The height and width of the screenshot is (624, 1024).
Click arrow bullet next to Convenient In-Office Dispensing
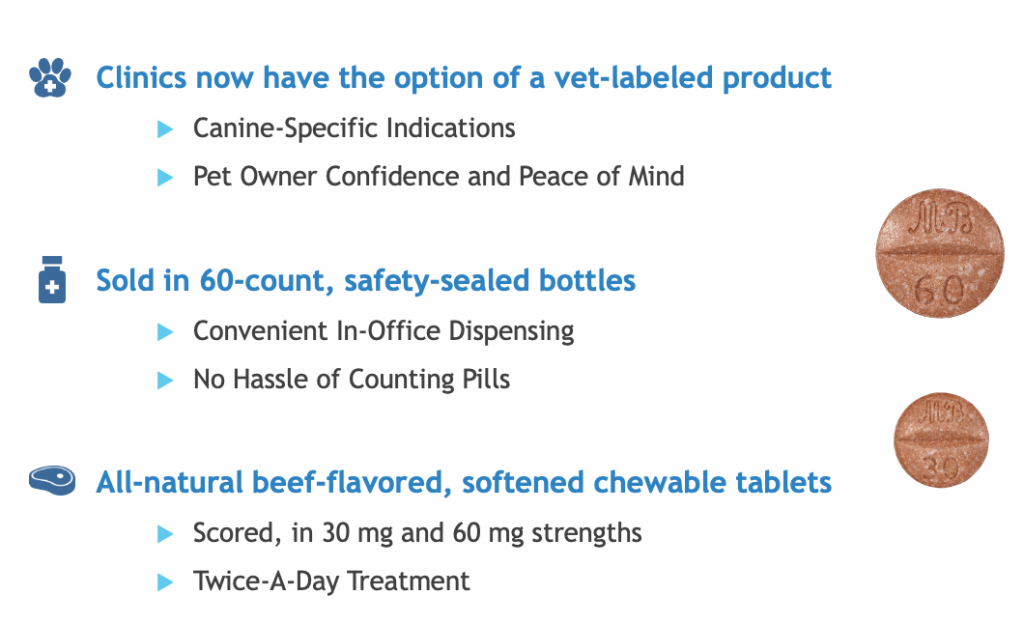pyautogui.click(x=165, y=332)
